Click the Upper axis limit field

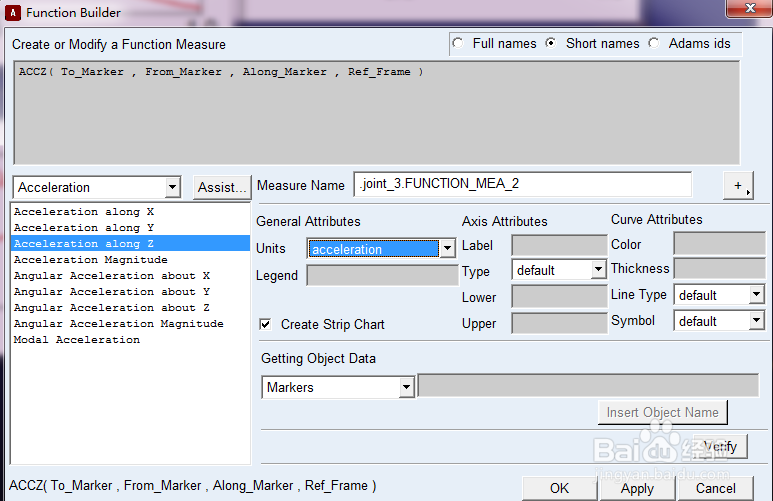[560, 323]
